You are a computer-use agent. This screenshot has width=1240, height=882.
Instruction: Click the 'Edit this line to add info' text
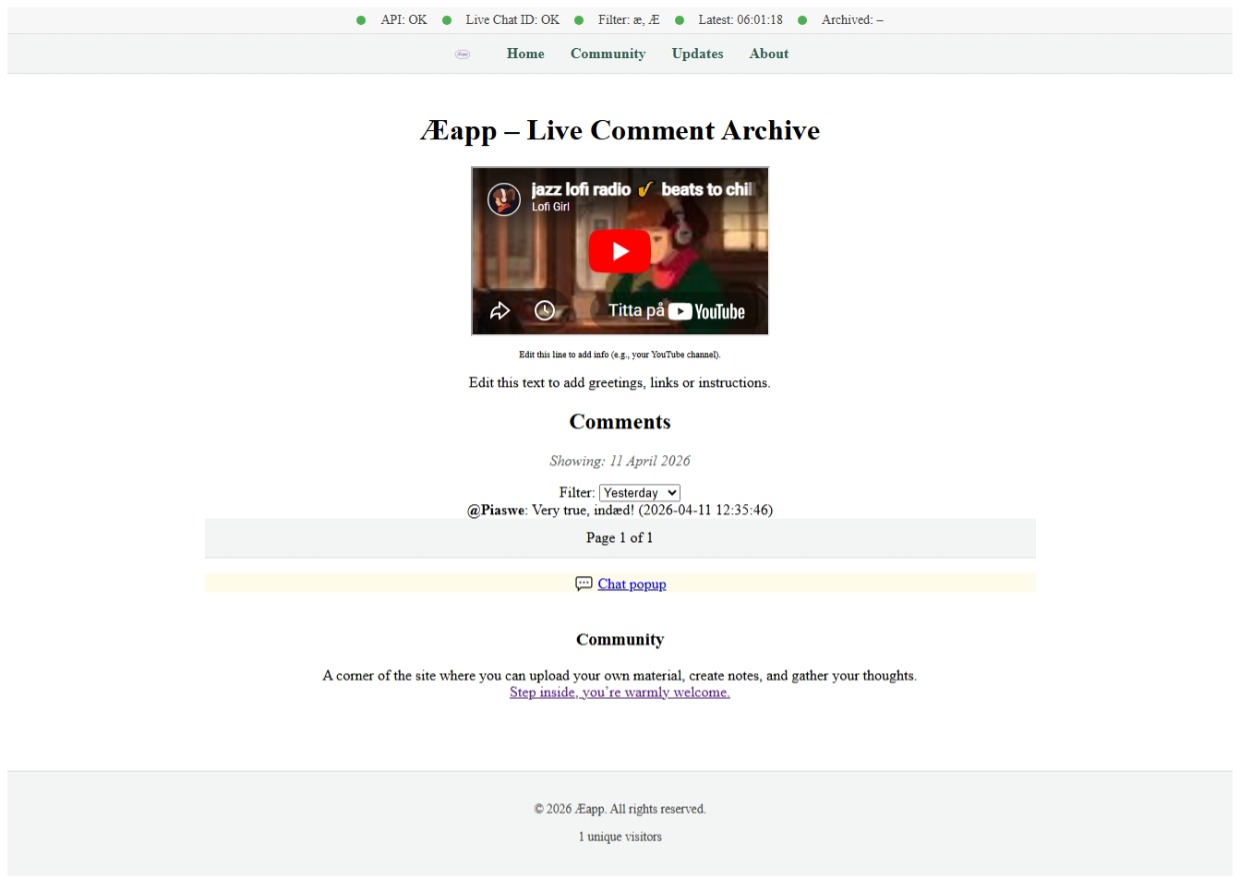click(620, 355)
